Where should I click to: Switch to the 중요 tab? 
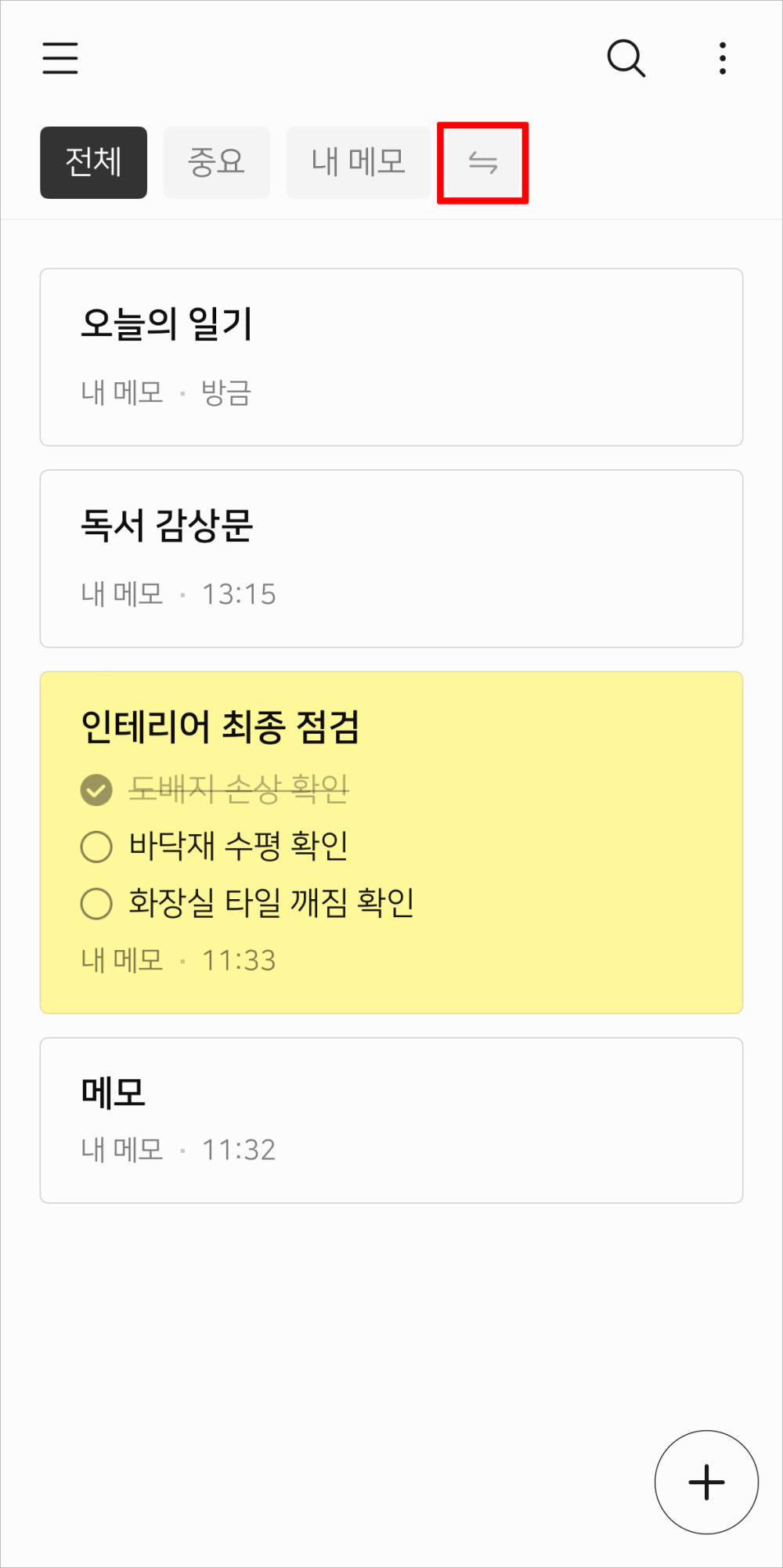click(x=217, y=163)
